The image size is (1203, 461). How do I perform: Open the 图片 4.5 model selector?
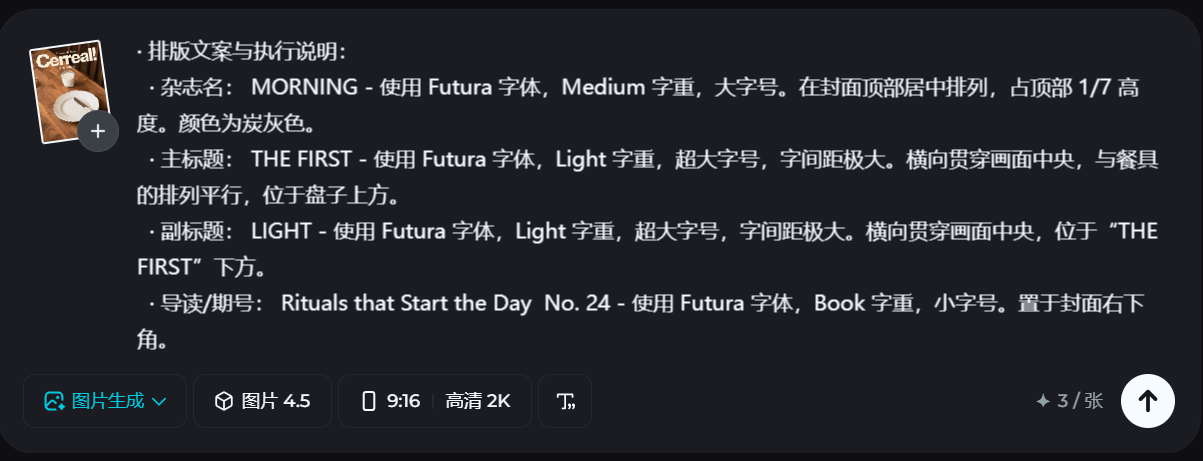coord(263,401)
